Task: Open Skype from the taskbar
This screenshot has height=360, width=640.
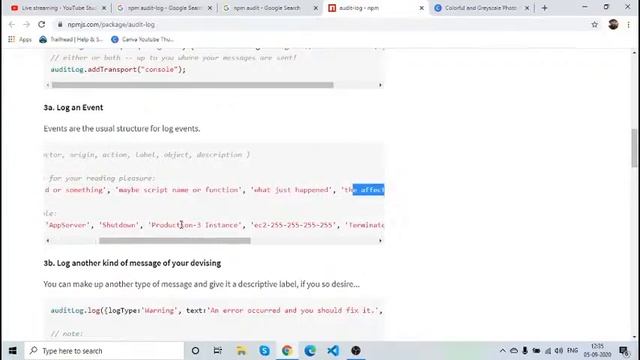Action: pyautogui.click(x=264, y=351)
